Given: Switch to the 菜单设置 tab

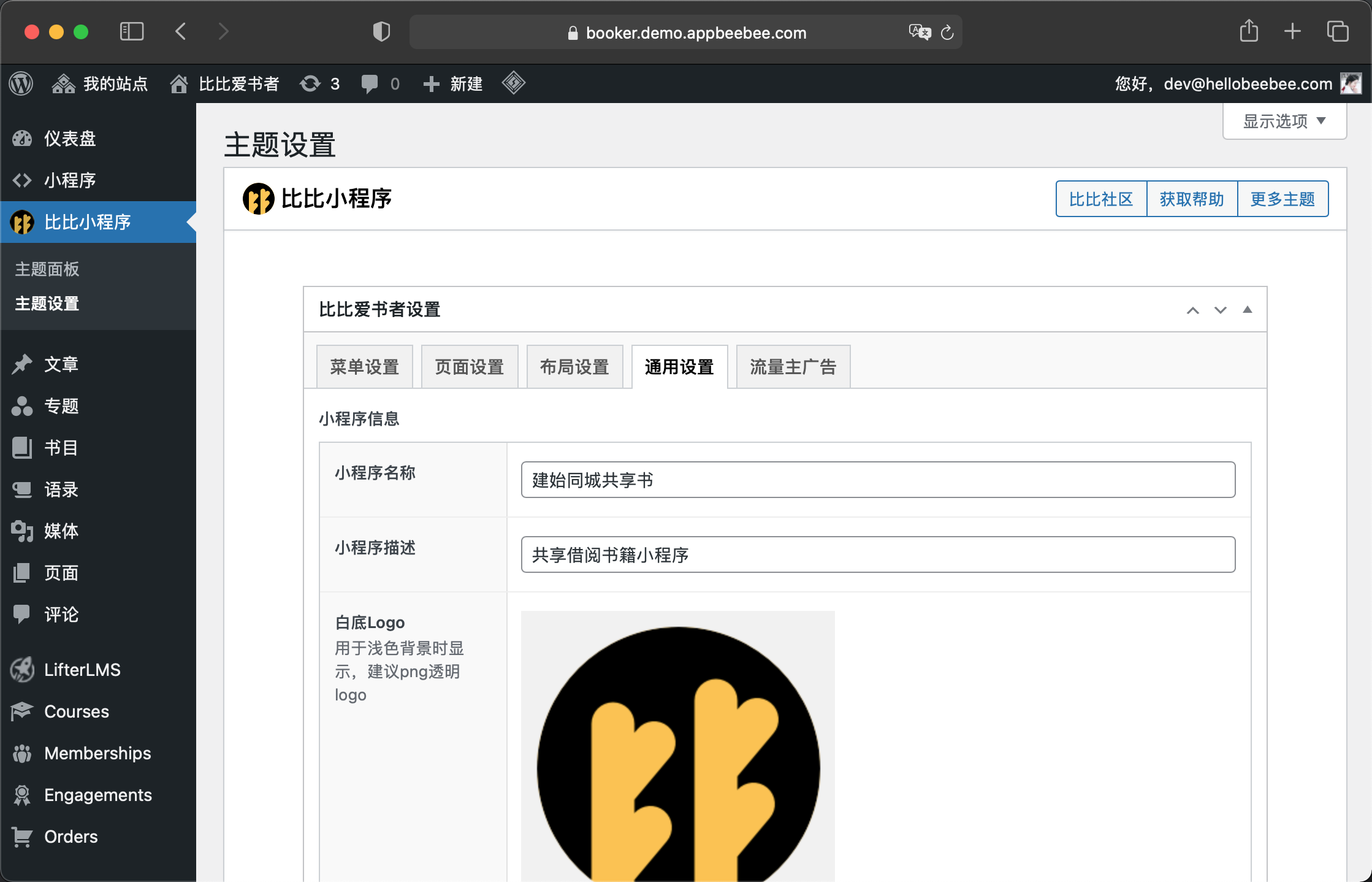Looking at the screenshot, I should [x=364, y=367].
